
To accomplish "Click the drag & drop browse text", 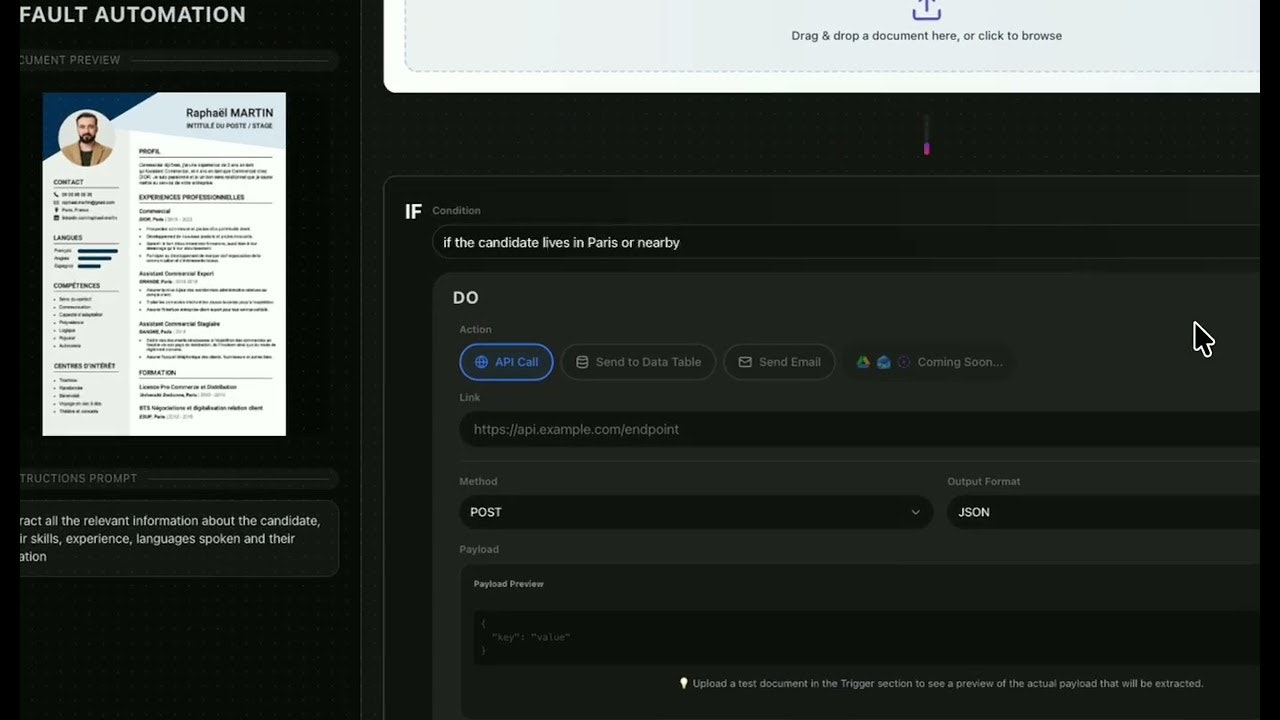I will [x=926, y=36].
